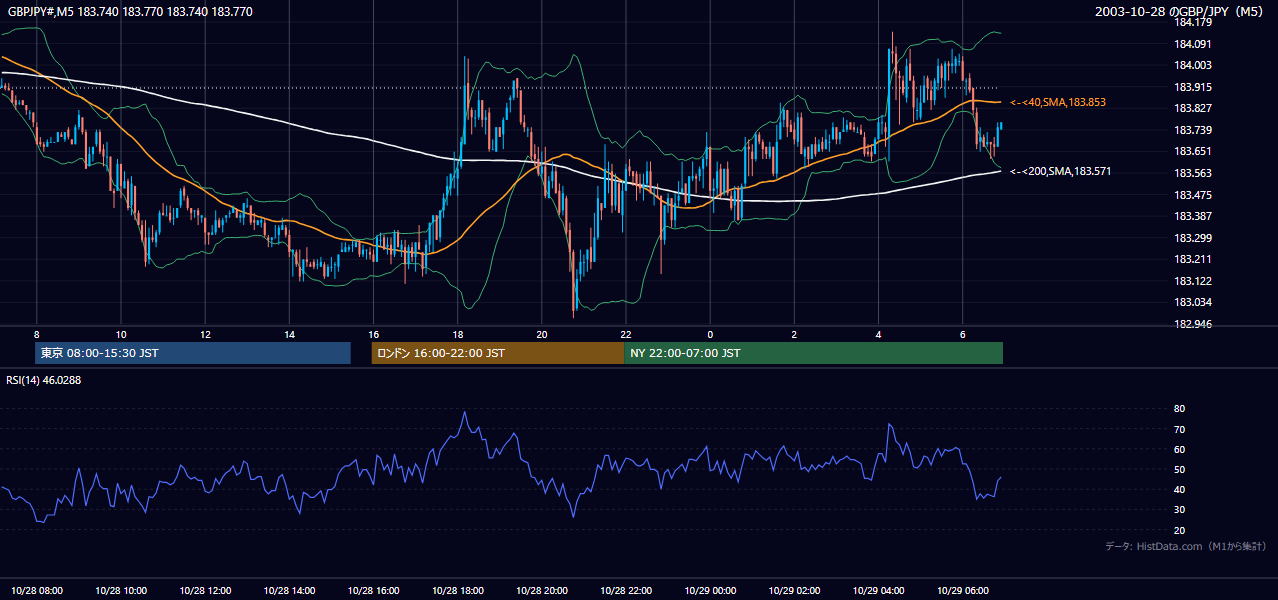
Task: Click the '<-<200,SMA,183.571' white label
Action: (x=1061, y=171)
